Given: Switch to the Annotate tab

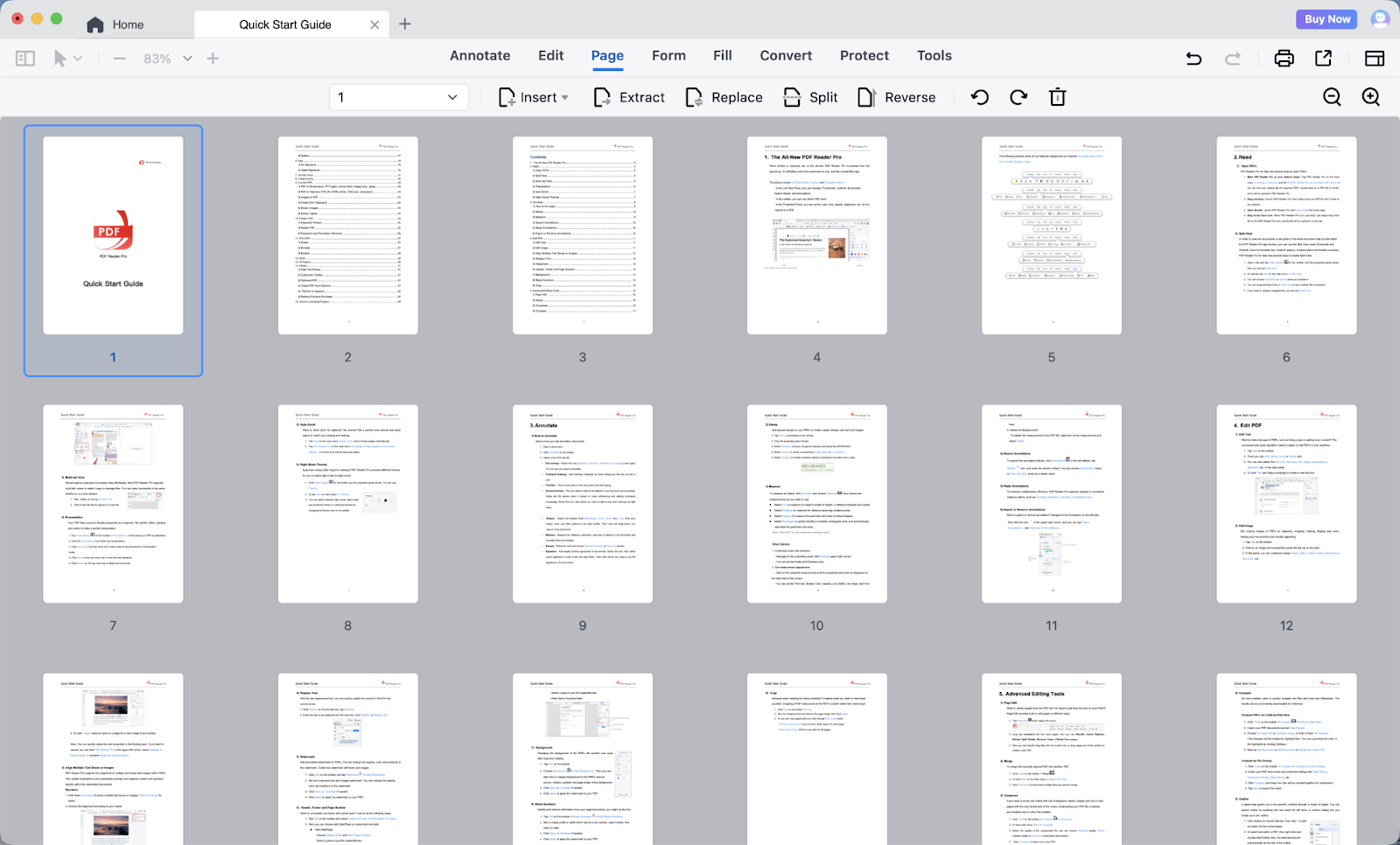Looking at the screenshot, I should (x=479, y=55).
